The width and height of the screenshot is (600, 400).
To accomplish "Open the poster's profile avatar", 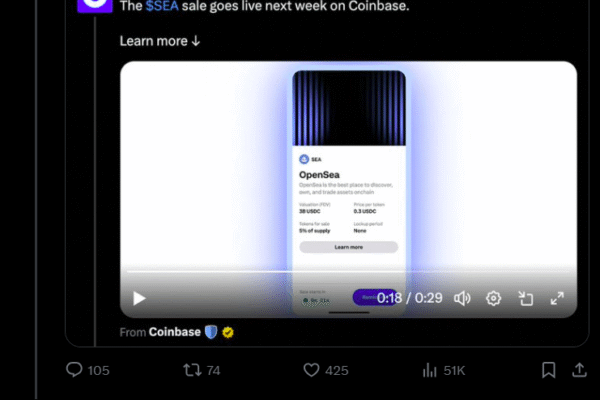I will click(x=95, y=6).
